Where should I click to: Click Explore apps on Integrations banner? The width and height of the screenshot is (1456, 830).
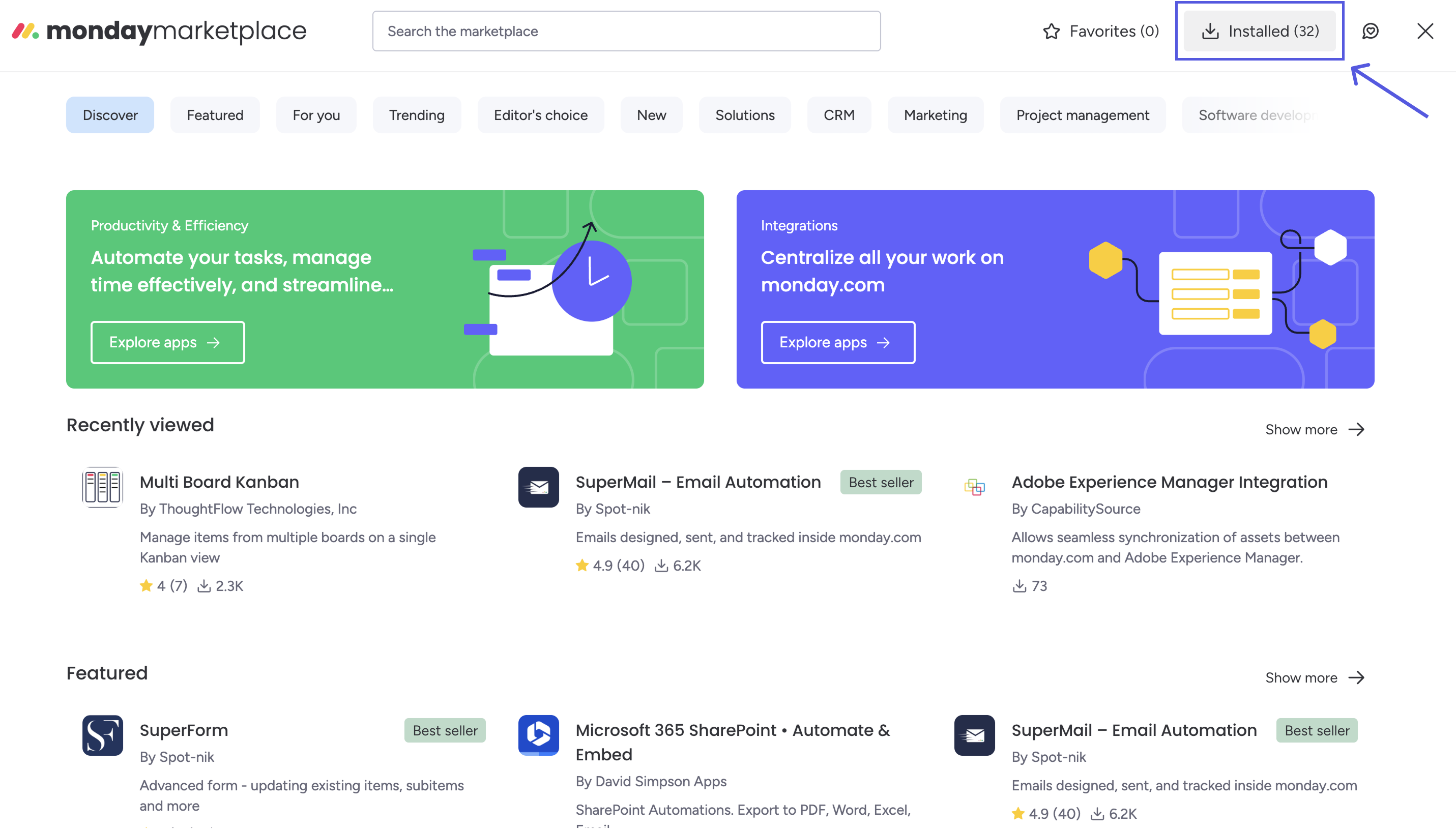tap(837, 342)
